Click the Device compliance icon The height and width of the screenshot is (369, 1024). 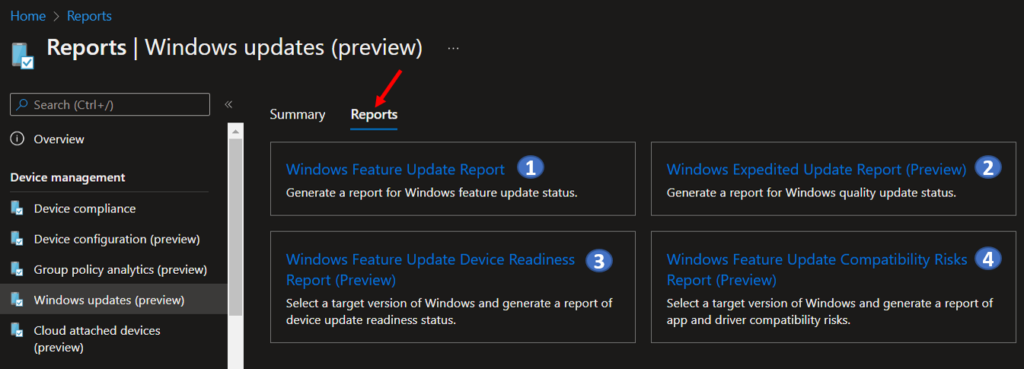point(18,209)
